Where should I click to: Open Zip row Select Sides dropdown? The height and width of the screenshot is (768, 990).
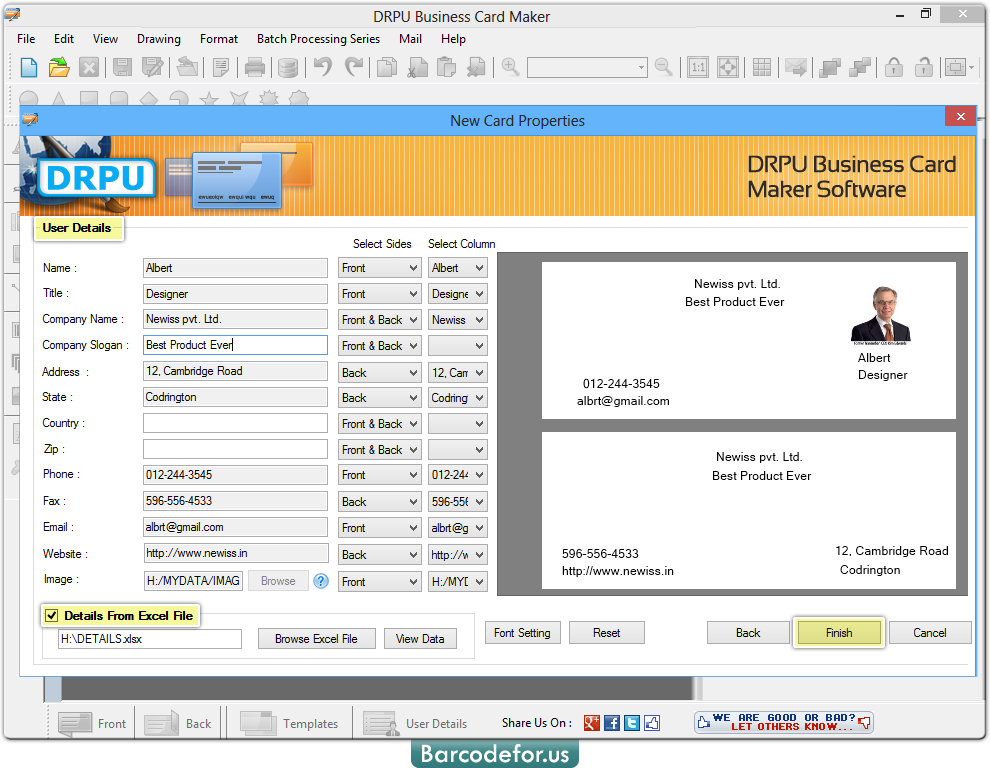(379, 450)
